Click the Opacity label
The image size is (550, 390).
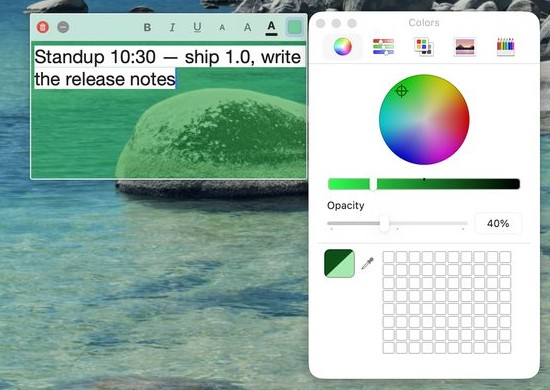point(346,206)
